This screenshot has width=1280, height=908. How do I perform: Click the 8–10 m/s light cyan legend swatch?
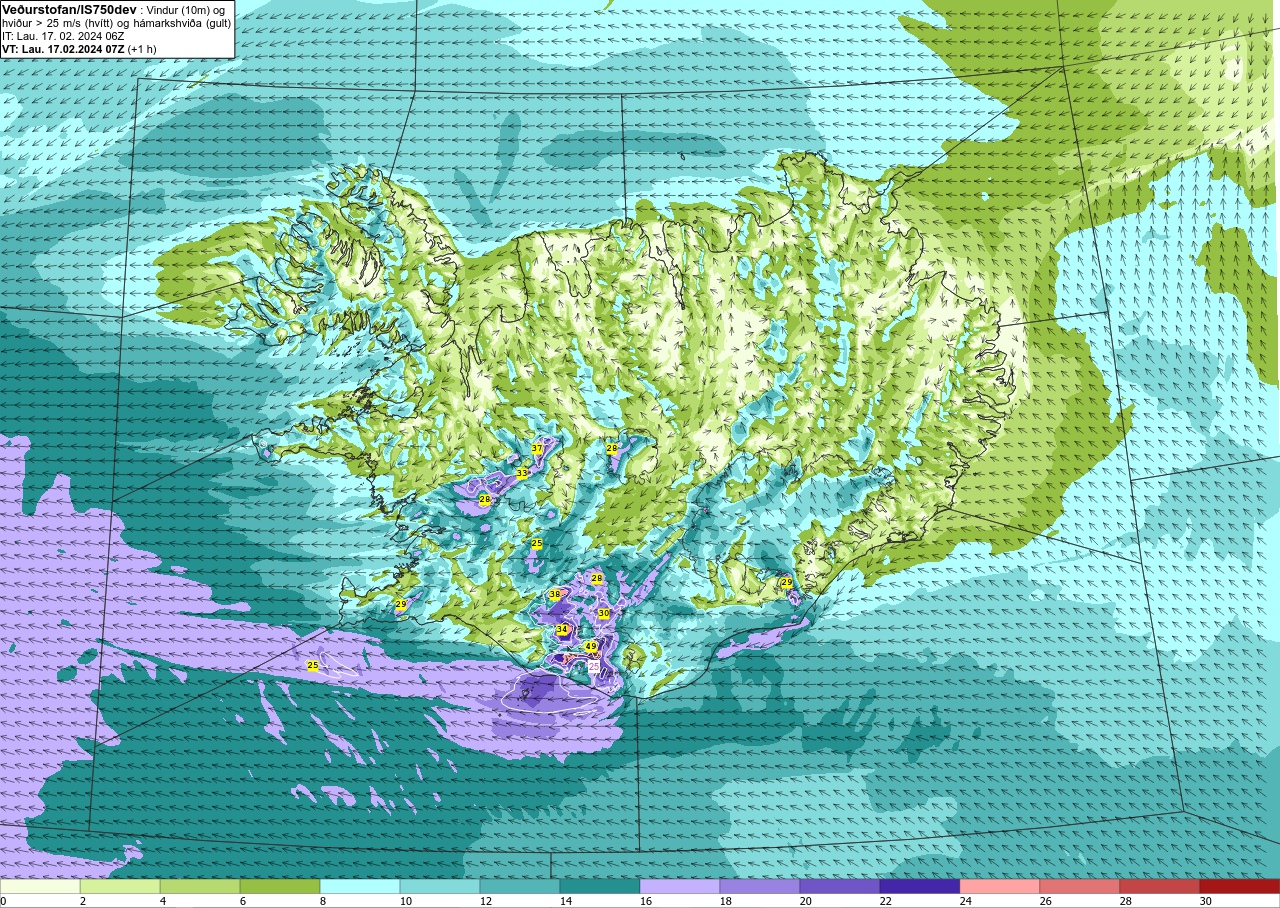click(x=360, y=886)
